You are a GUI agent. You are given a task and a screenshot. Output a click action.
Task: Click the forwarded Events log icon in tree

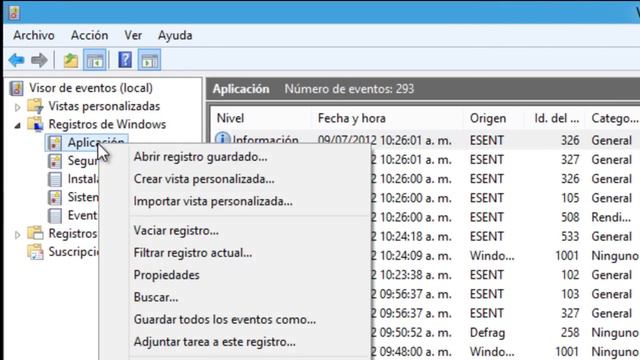click(x=54, y=216)
